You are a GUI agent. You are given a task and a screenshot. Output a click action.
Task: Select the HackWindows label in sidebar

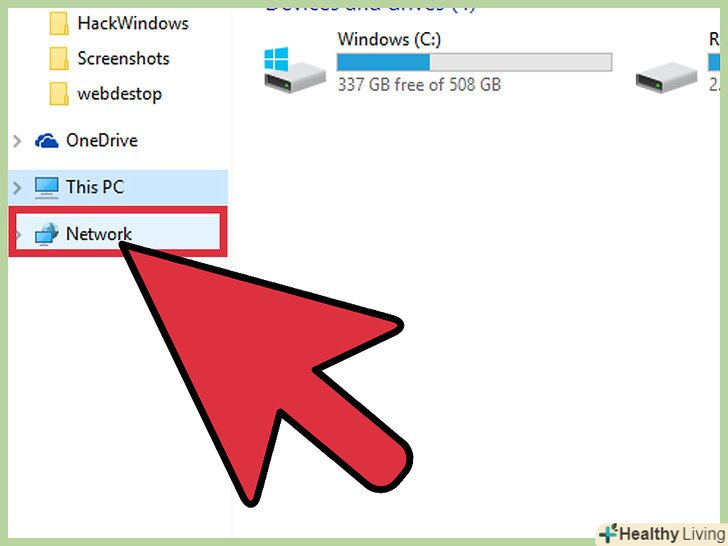point(133,23)
